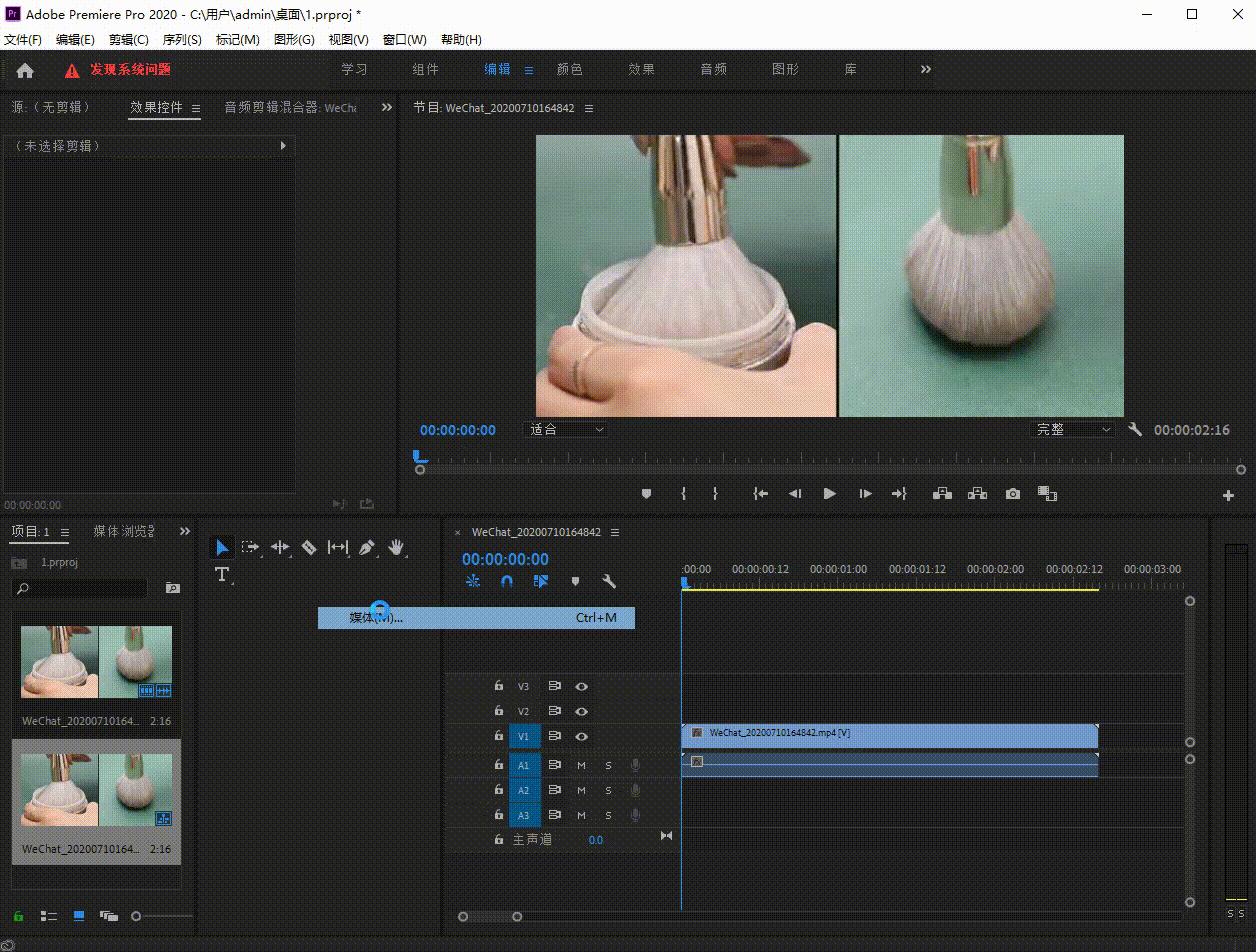Toggle V1 track visibility eye
The height and width of the screenshot is (952, 1256).
coord(581,736)
